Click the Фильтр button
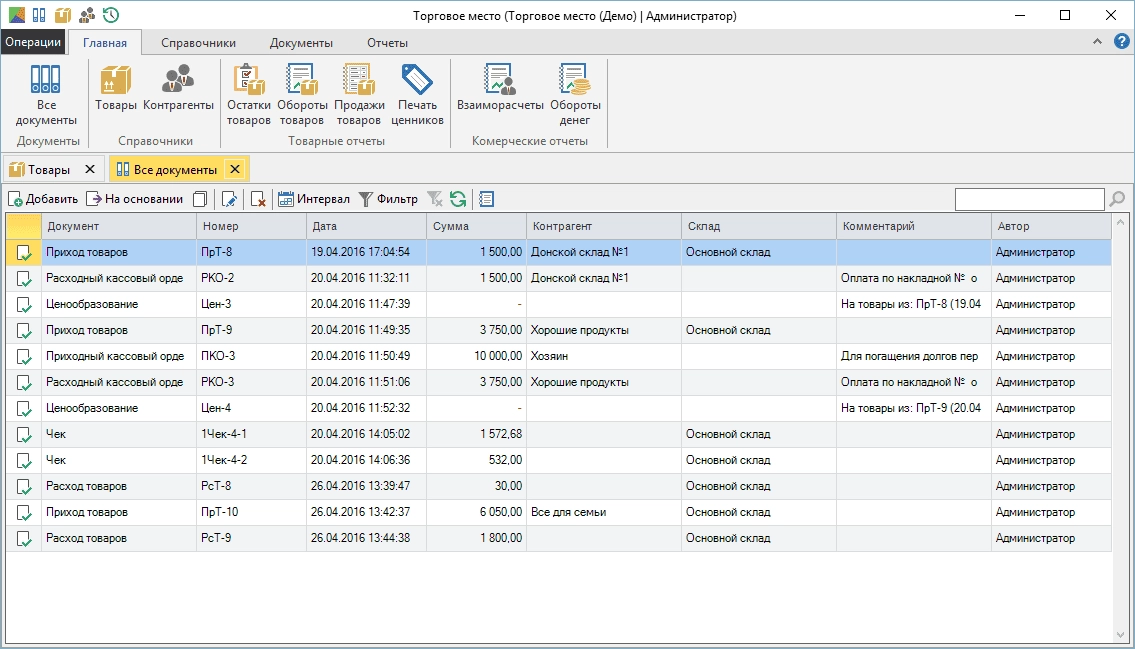Screen dimensions: 1135x649 [x=389, y=199]
